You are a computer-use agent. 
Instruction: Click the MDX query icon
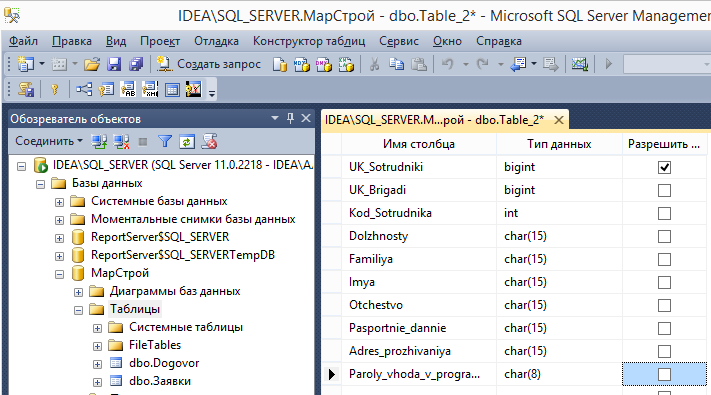click(302, 64)
